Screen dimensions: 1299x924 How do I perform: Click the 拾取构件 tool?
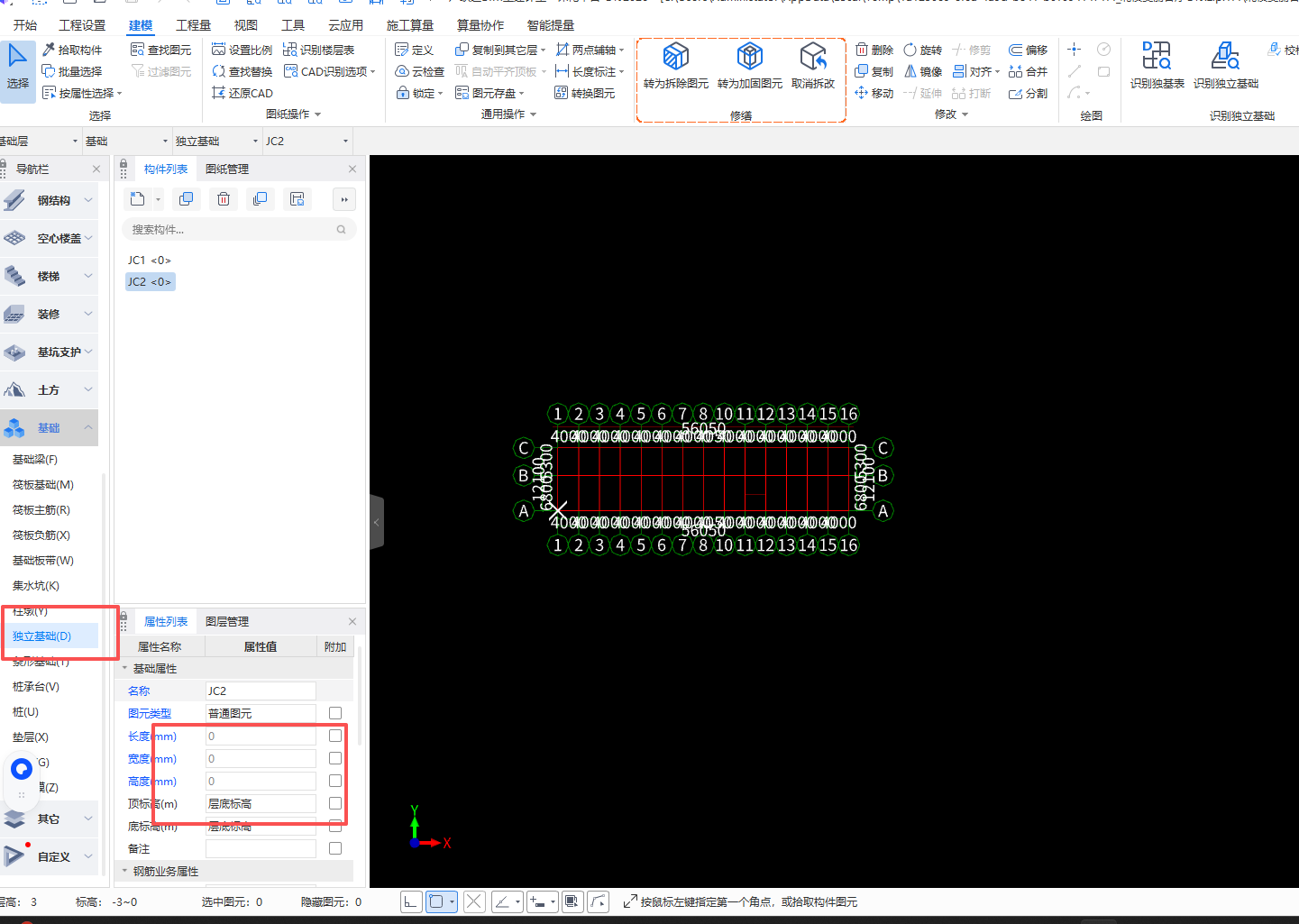click(72, 50)
